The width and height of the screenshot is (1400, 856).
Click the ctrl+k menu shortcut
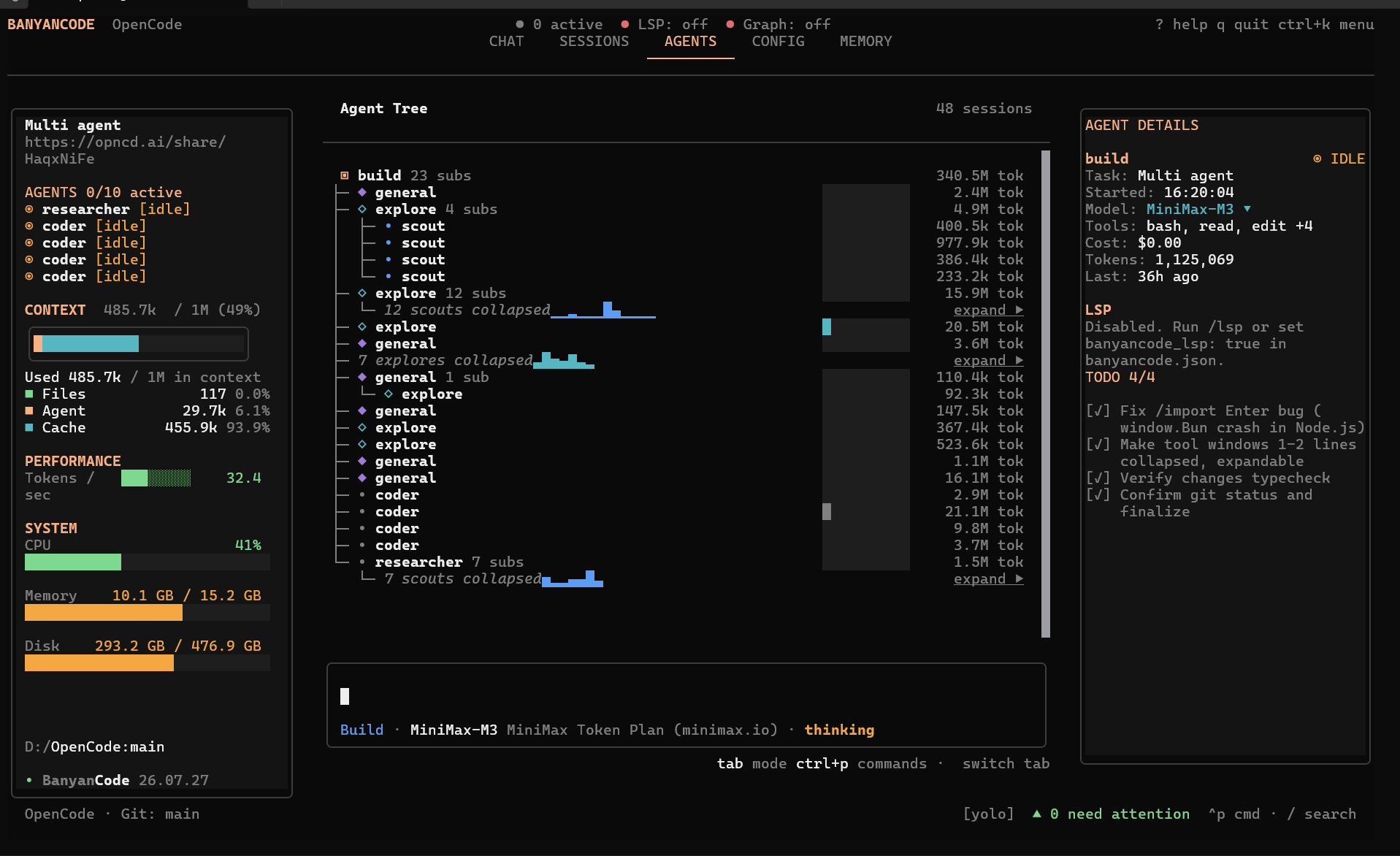pos(1326,24)
